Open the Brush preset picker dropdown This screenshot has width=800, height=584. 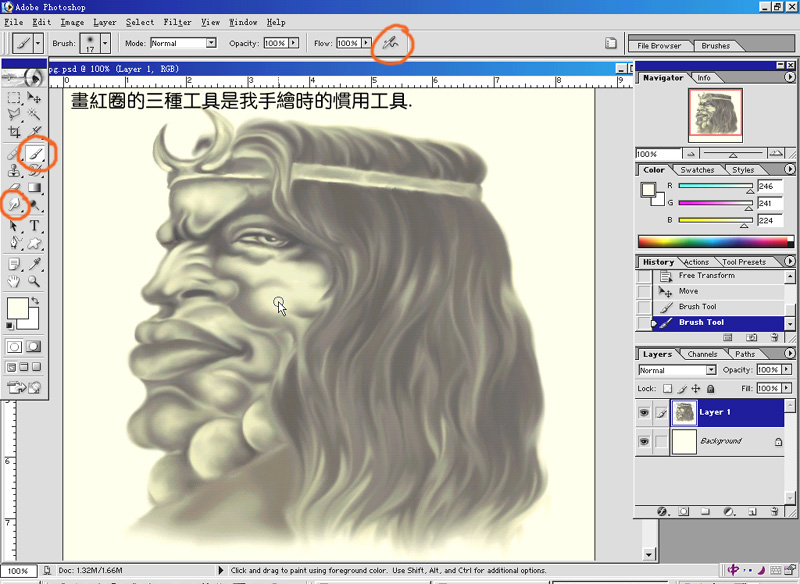105,43
